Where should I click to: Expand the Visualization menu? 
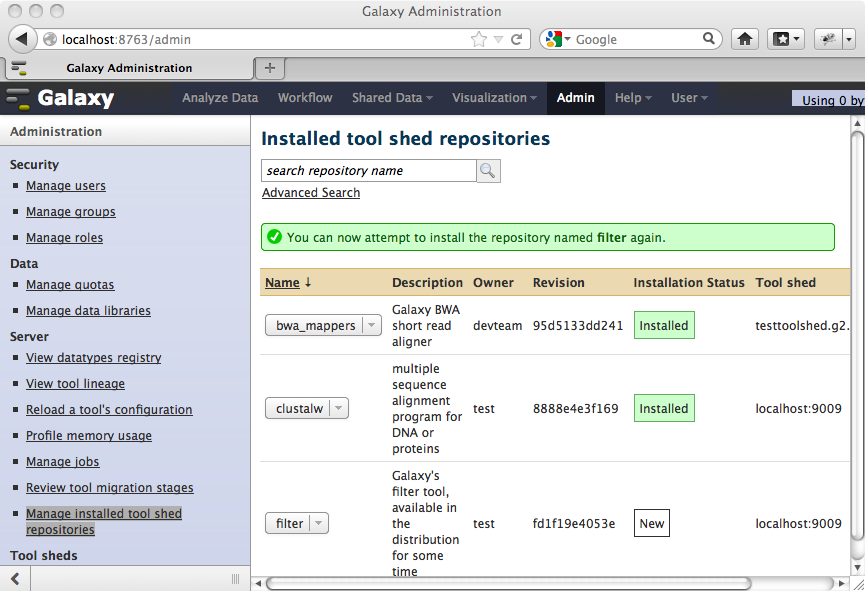(494, 98)
